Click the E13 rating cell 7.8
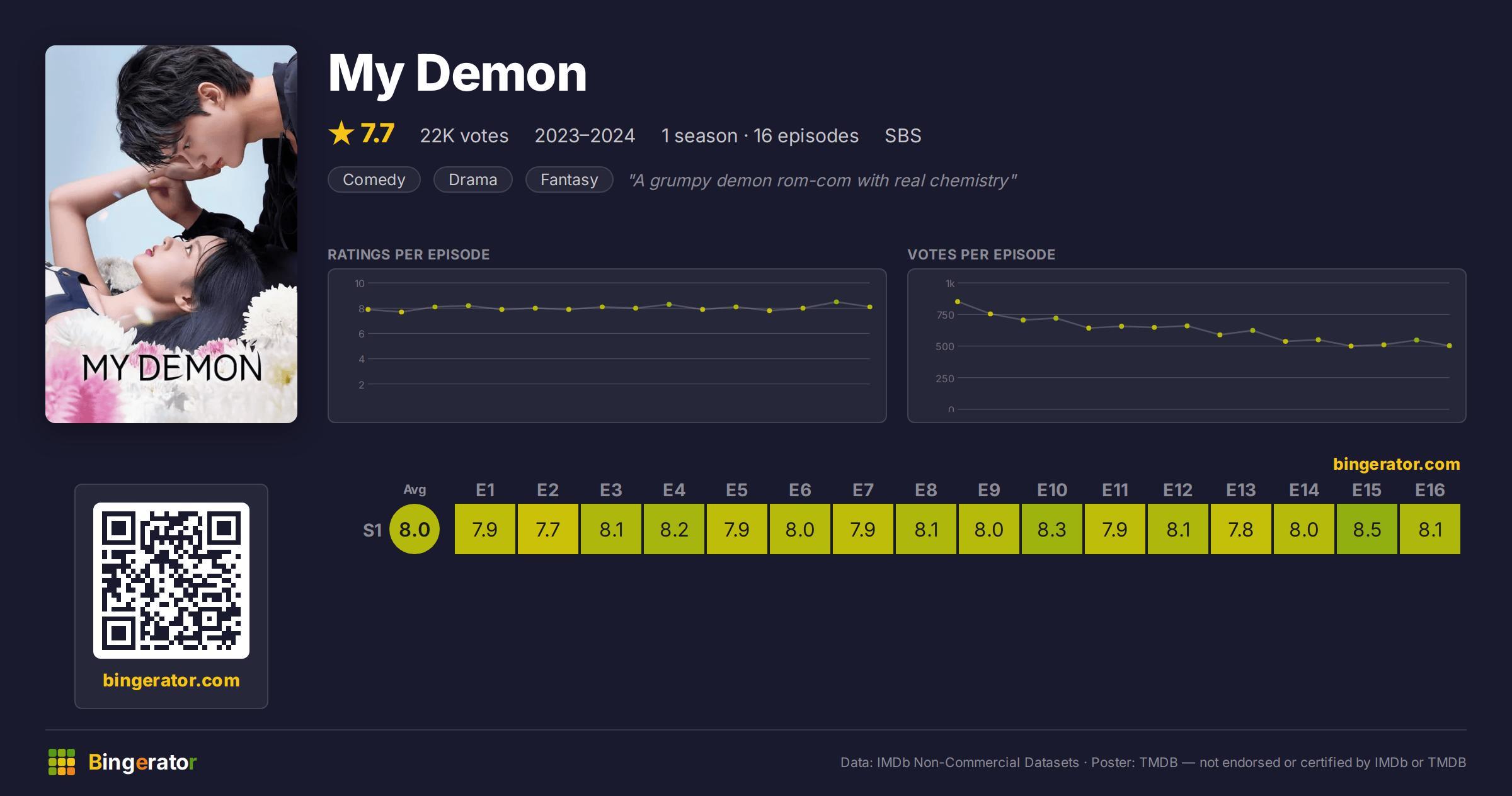This screenshot has height=796, width=1512. pyautogui.click(x=1241, y=529)
